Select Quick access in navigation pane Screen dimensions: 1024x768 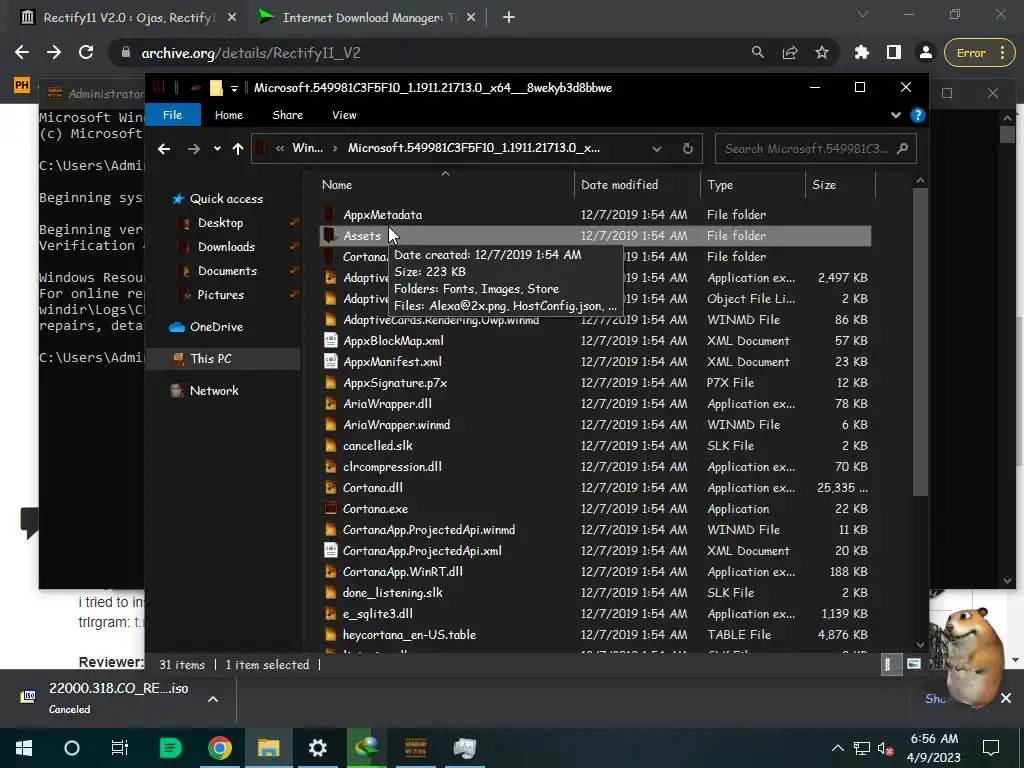click(226, 199)
